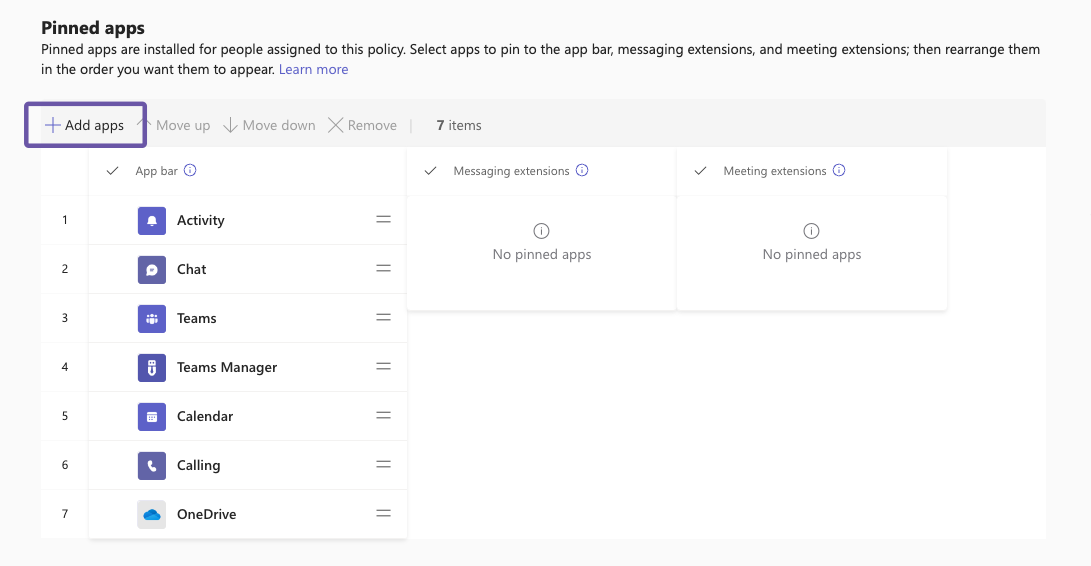
Task: Click the info icon above Meeting 'No pinned apps'
Action: click(x=811, y=231)
